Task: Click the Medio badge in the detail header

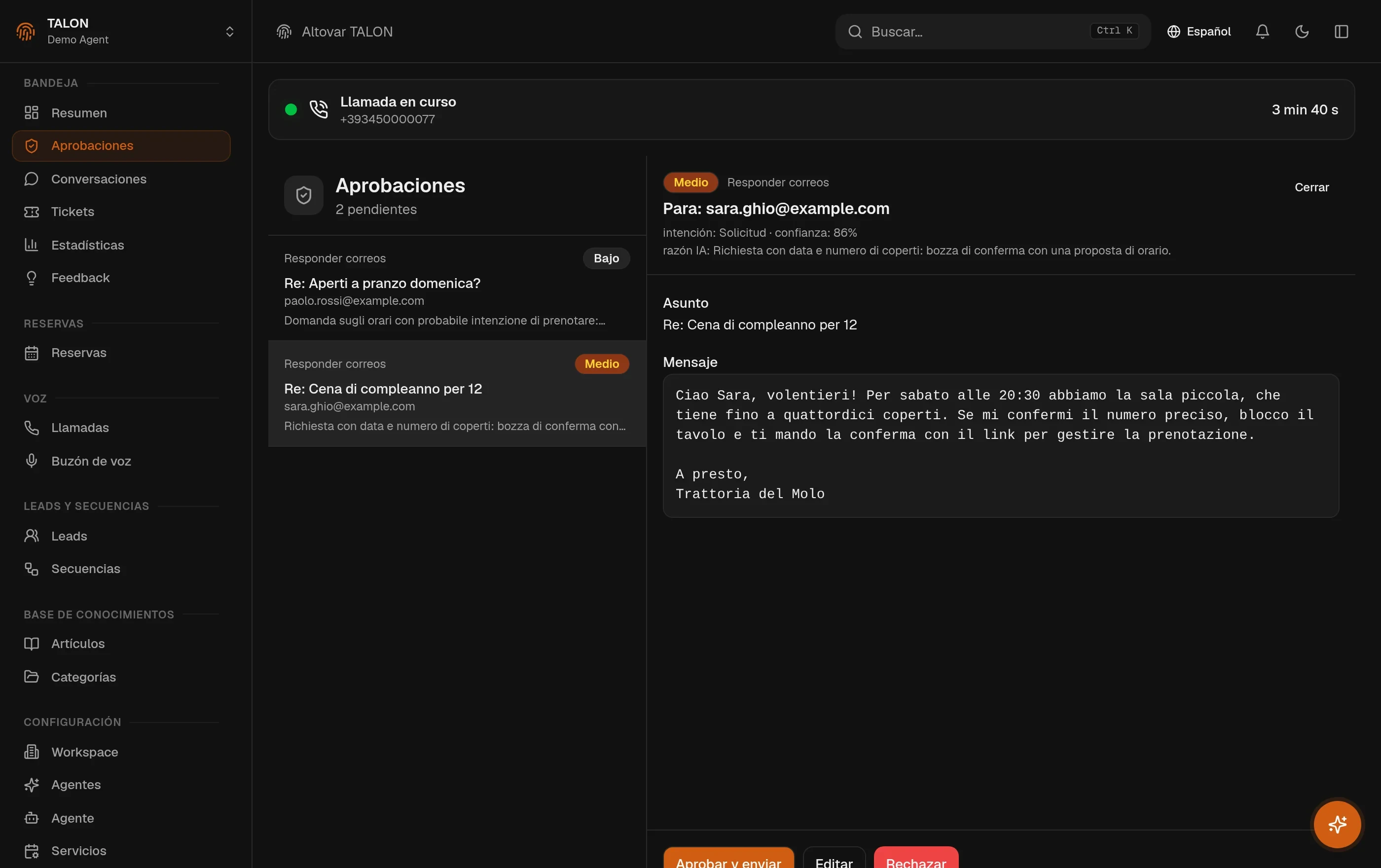Action: (690, 182)
